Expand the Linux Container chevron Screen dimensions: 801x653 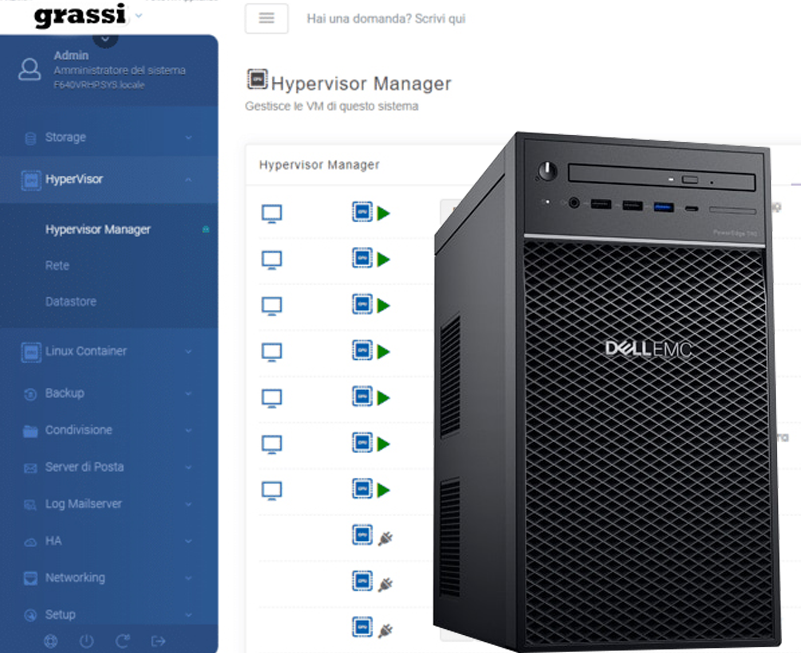[x=189, y=352]
